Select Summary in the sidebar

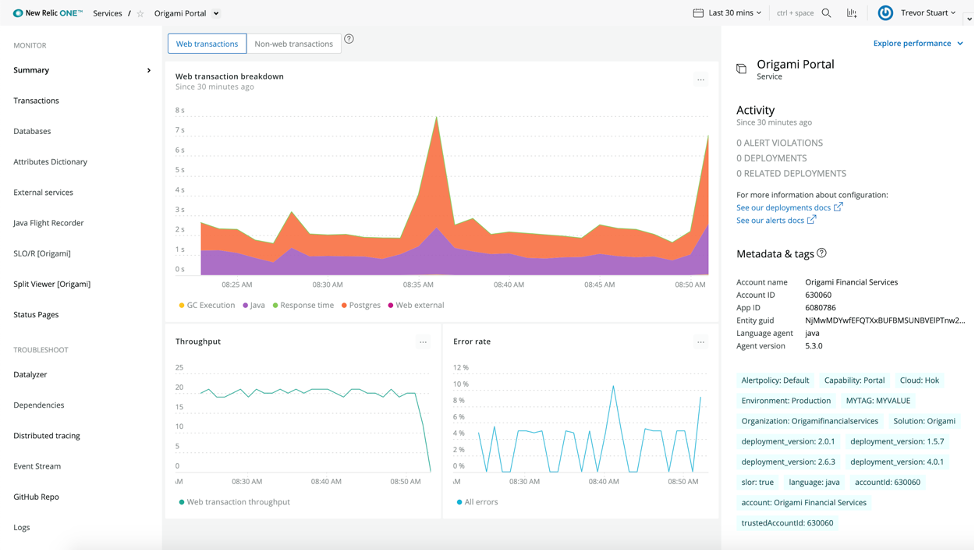pos(31,70)
